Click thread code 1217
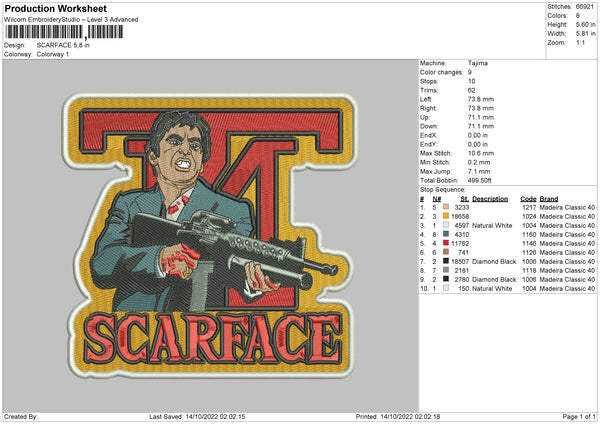Screen dimensions: 600x424 529,207
